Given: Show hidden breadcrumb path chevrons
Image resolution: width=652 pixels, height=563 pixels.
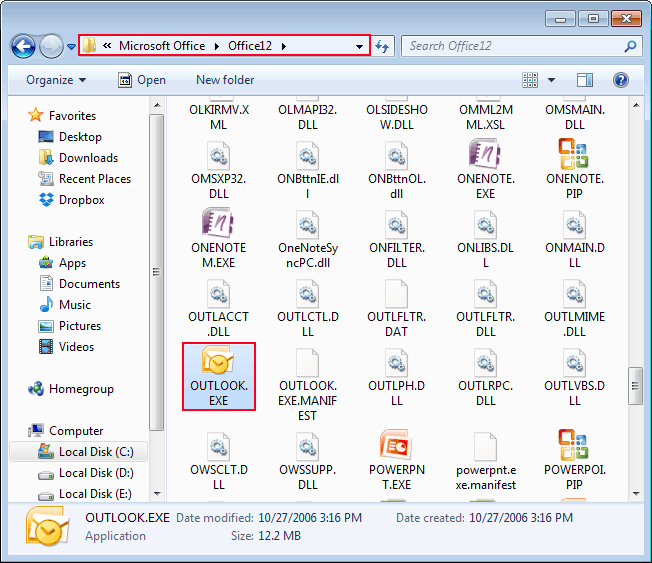Looking at the screenshot, I should [107, 46].
